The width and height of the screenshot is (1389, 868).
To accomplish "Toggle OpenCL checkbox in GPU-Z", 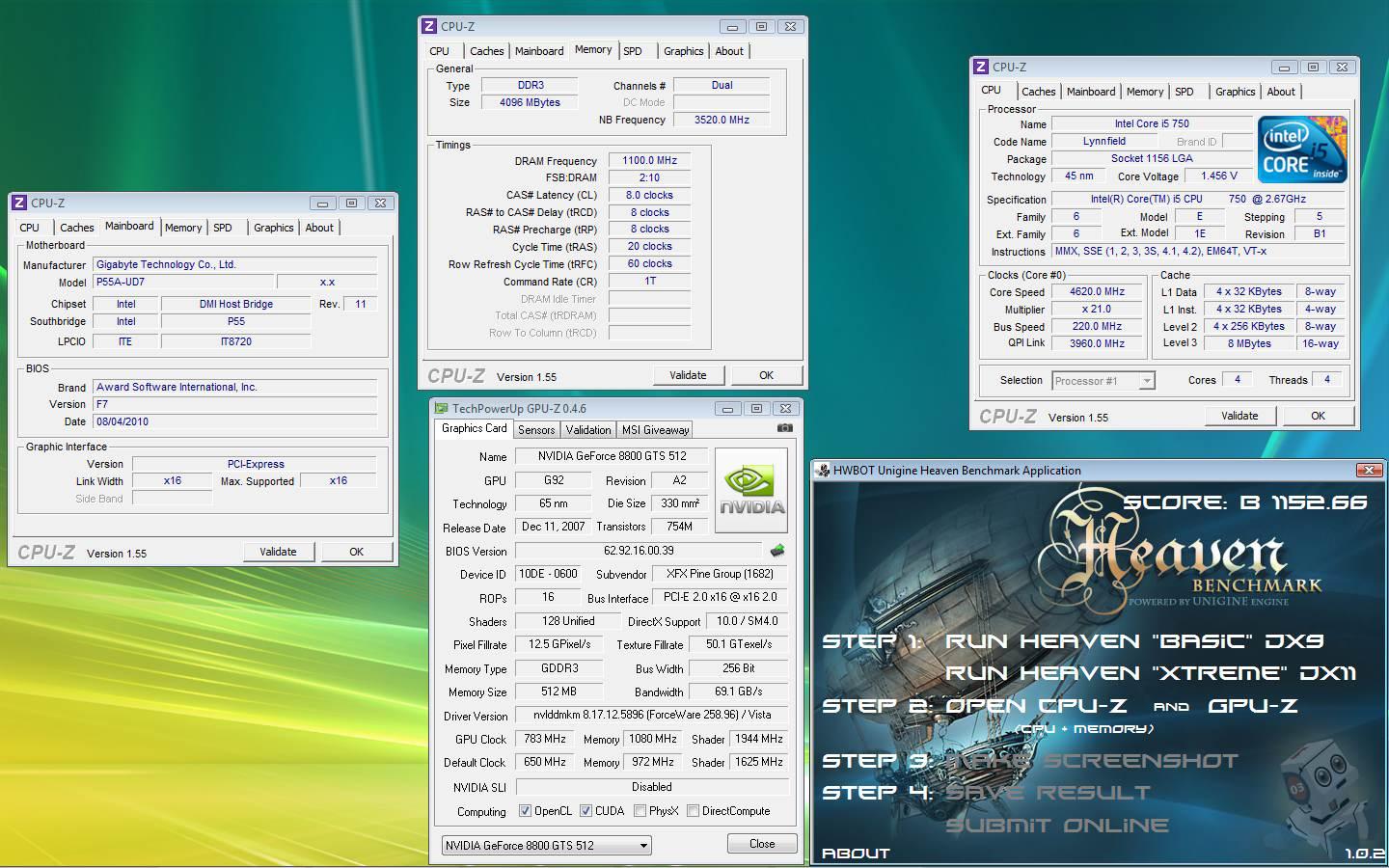I will click(525, 811).
